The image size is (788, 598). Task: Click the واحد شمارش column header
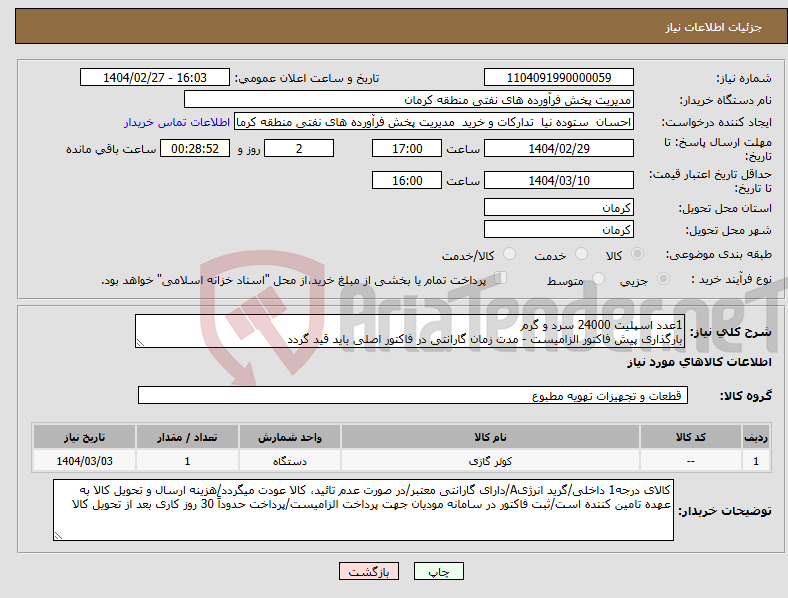290,437
